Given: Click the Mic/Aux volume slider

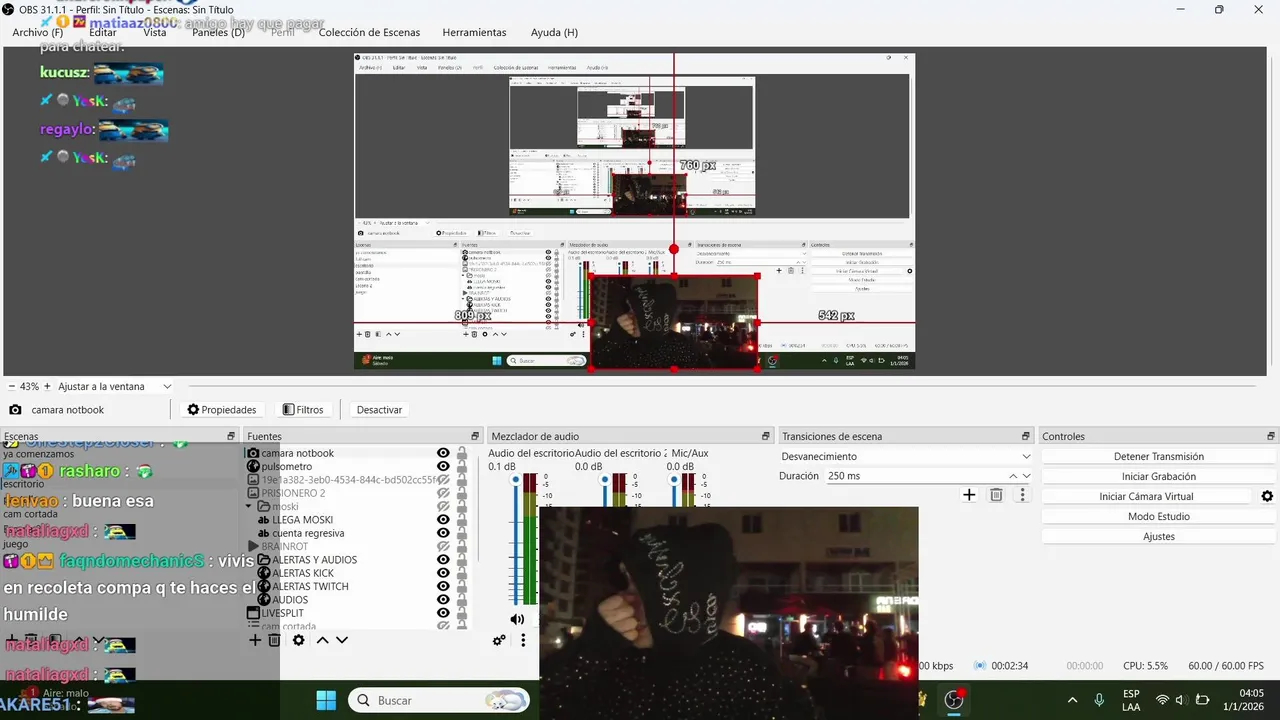Looking at the screenshot, I should coord(674,490).
